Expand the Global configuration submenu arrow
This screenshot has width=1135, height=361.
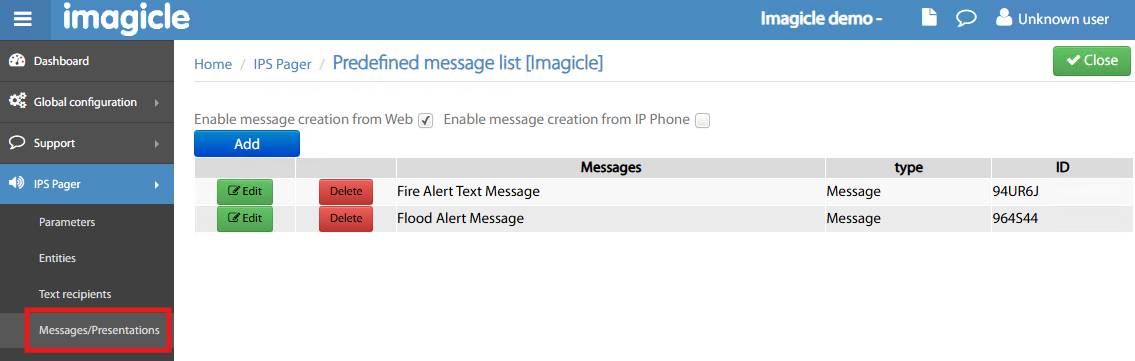(157, 103)
